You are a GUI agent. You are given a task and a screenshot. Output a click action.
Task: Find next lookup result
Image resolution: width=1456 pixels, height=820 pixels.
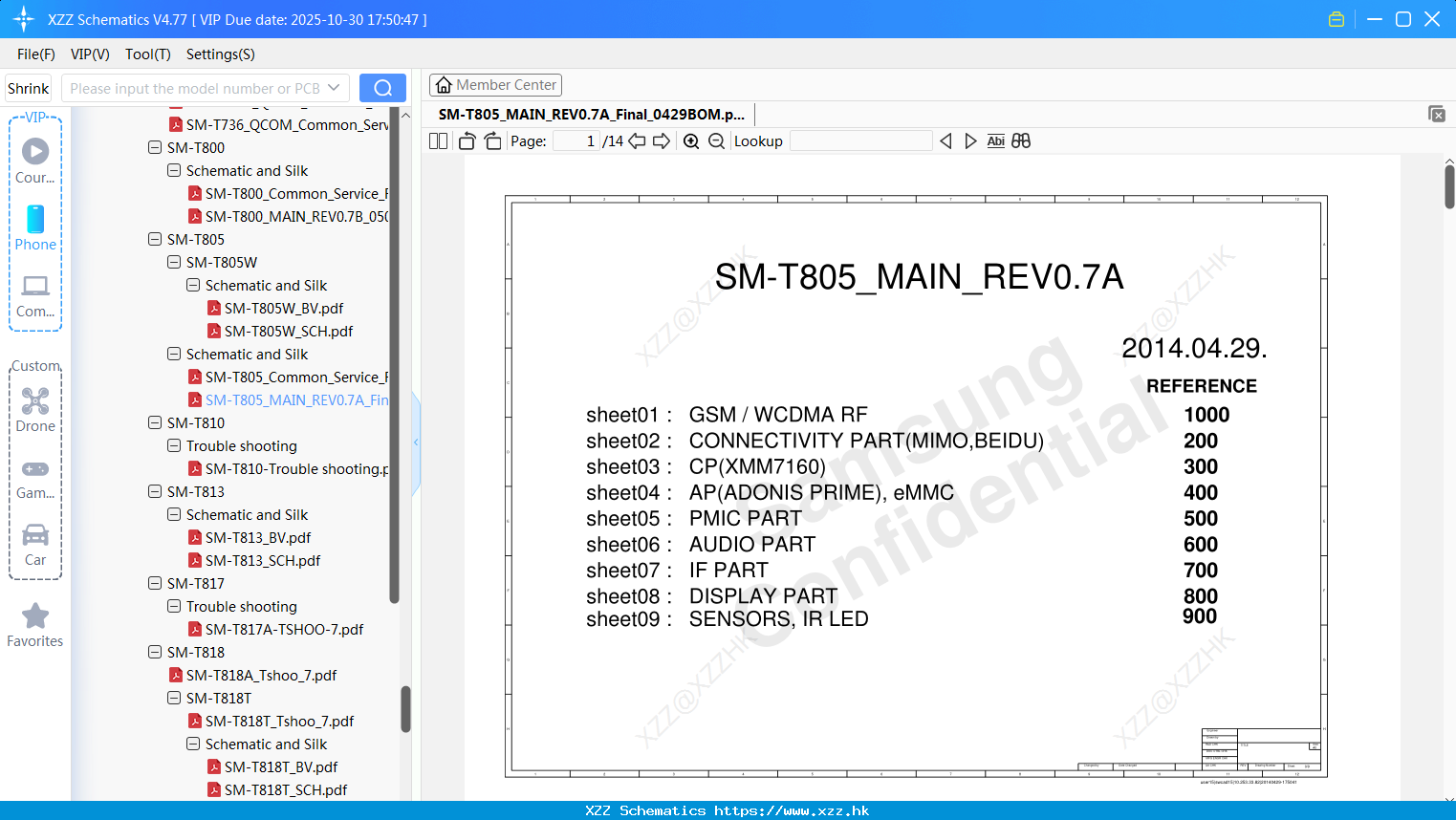click(x=970, y=140)
